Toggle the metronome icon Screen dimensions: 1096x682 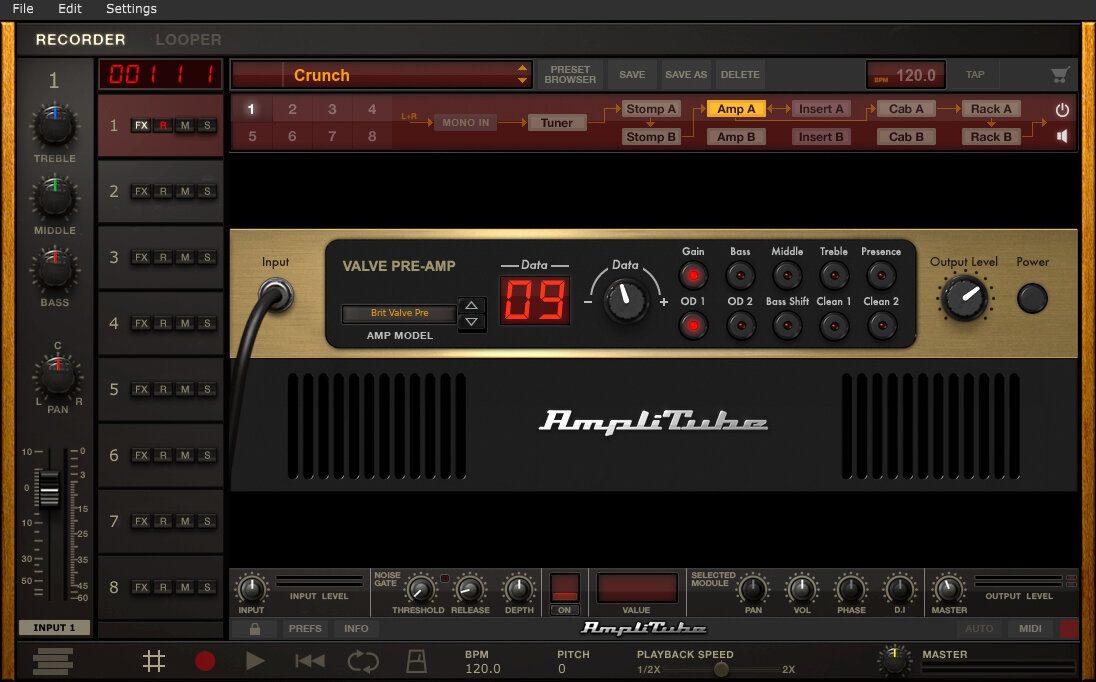pos(416,661)
